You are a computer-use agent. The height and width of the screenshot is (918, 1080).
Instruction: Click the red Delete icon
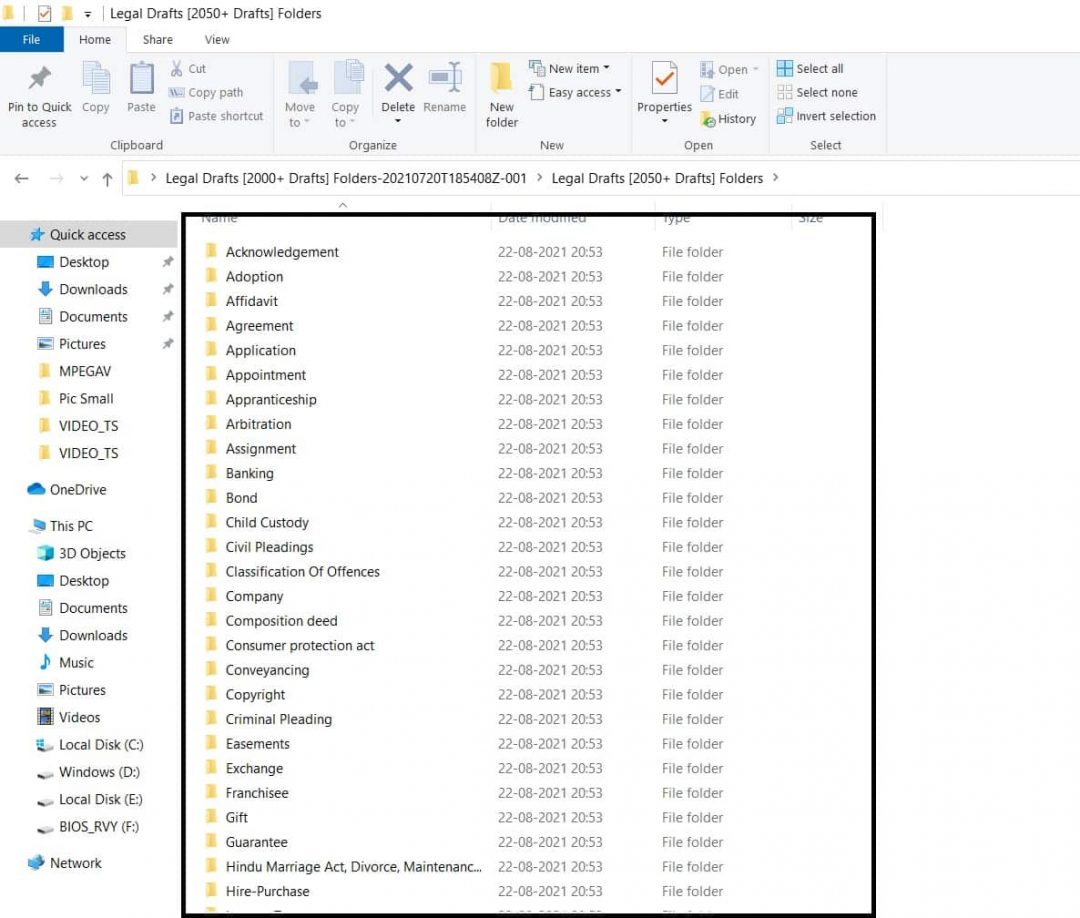[398, 78]
